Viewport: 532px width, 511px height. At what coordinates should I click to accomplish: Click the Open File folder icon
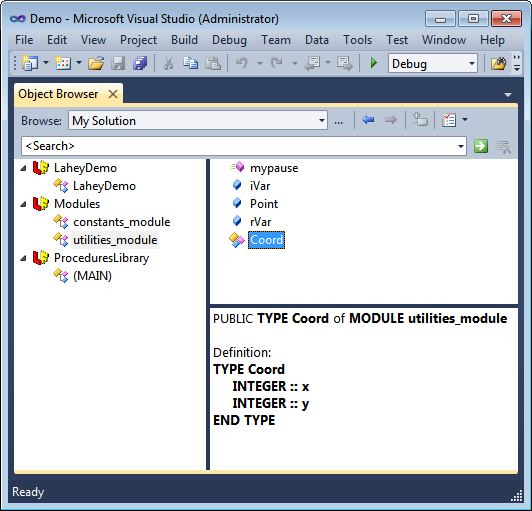coord(96,63)
